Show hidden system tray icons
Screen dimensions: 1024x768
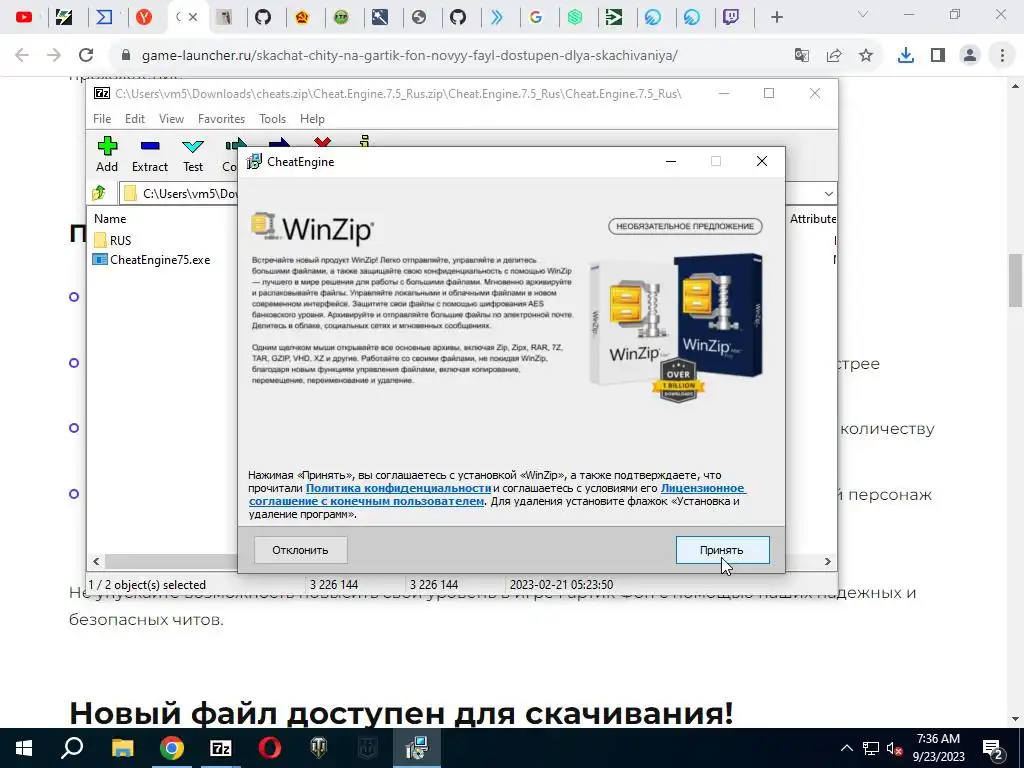[846, 748]
